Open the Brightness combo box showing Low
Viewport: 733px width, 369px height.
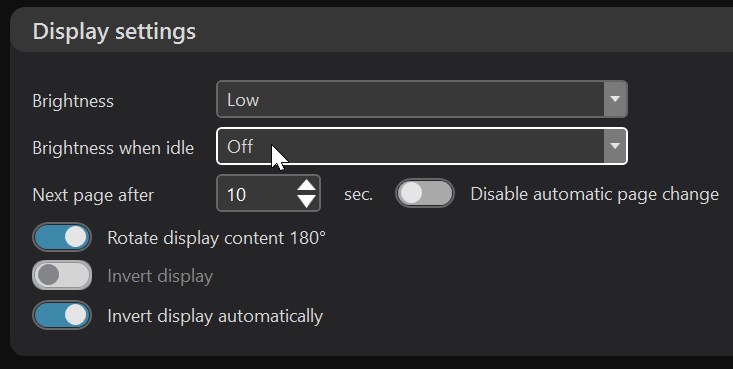point(422,99)
